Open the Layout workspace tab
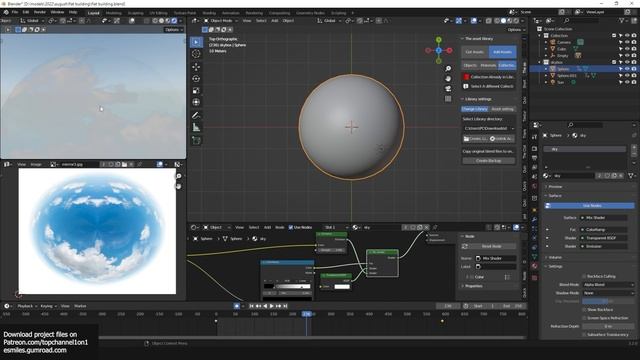Image resolution: width=640 pixels, height=360 pixels. (x=93, y=13)
